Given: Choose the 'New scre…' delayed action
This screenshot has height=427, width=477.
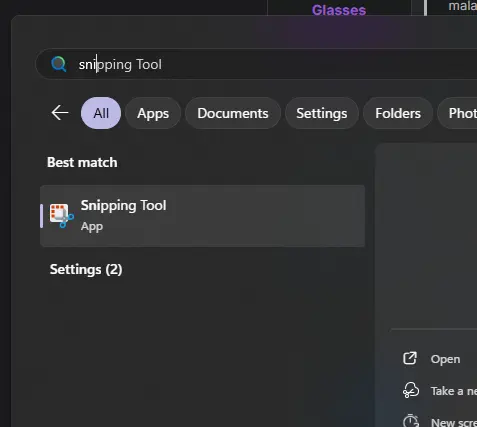Looking at the screenshot, I should (454, 422).
